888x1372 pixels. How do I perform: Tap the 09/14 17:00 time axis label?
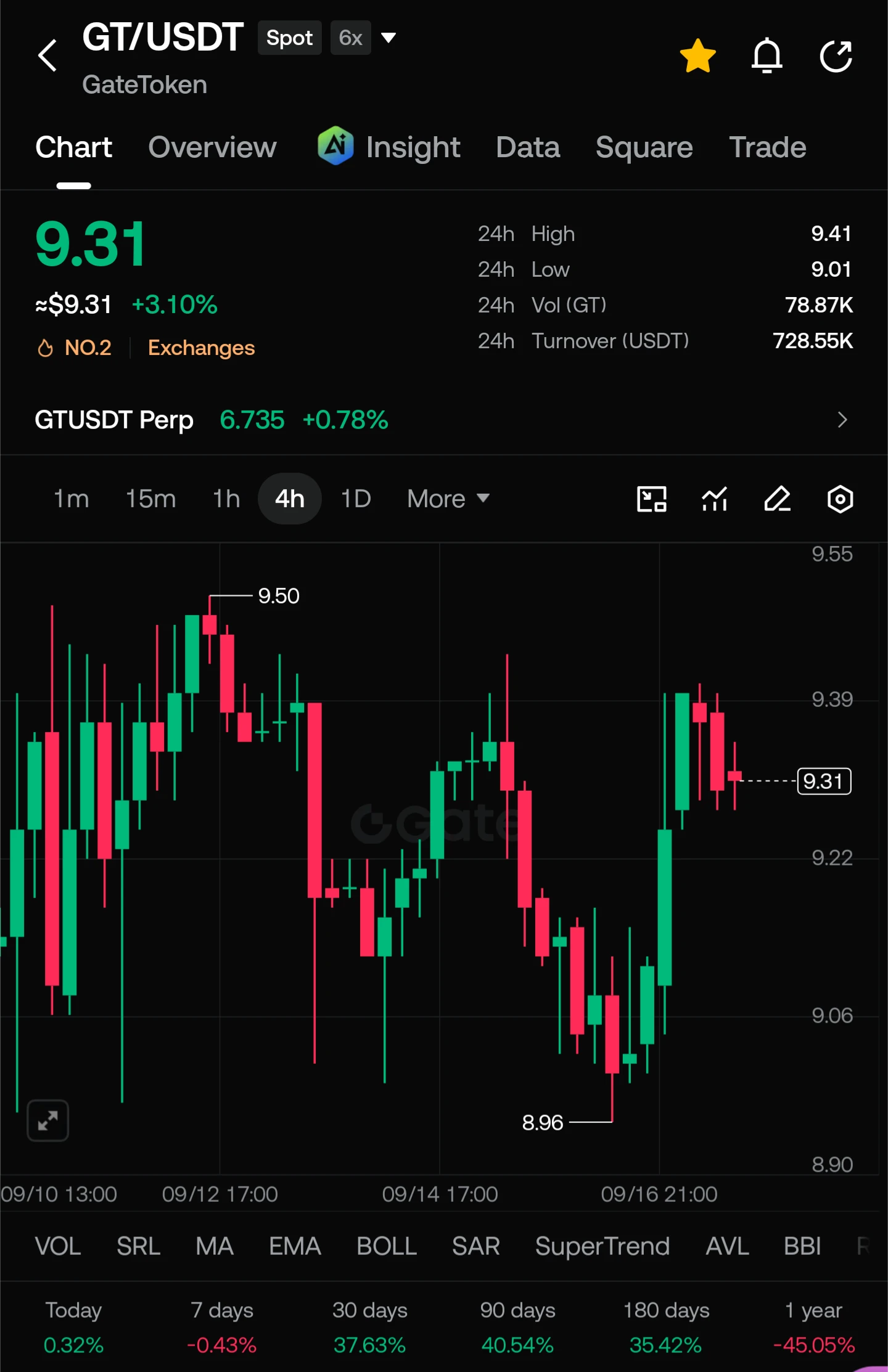click(440, 1194)
